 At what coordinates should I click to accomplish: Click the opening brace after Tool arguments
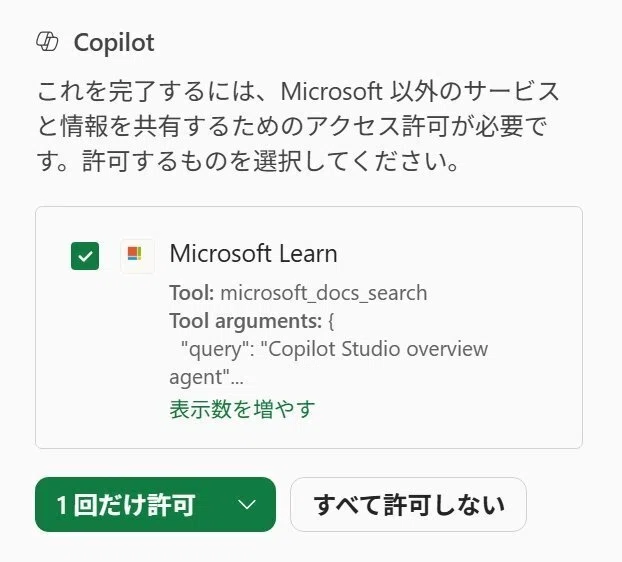(x=331, y=321)
